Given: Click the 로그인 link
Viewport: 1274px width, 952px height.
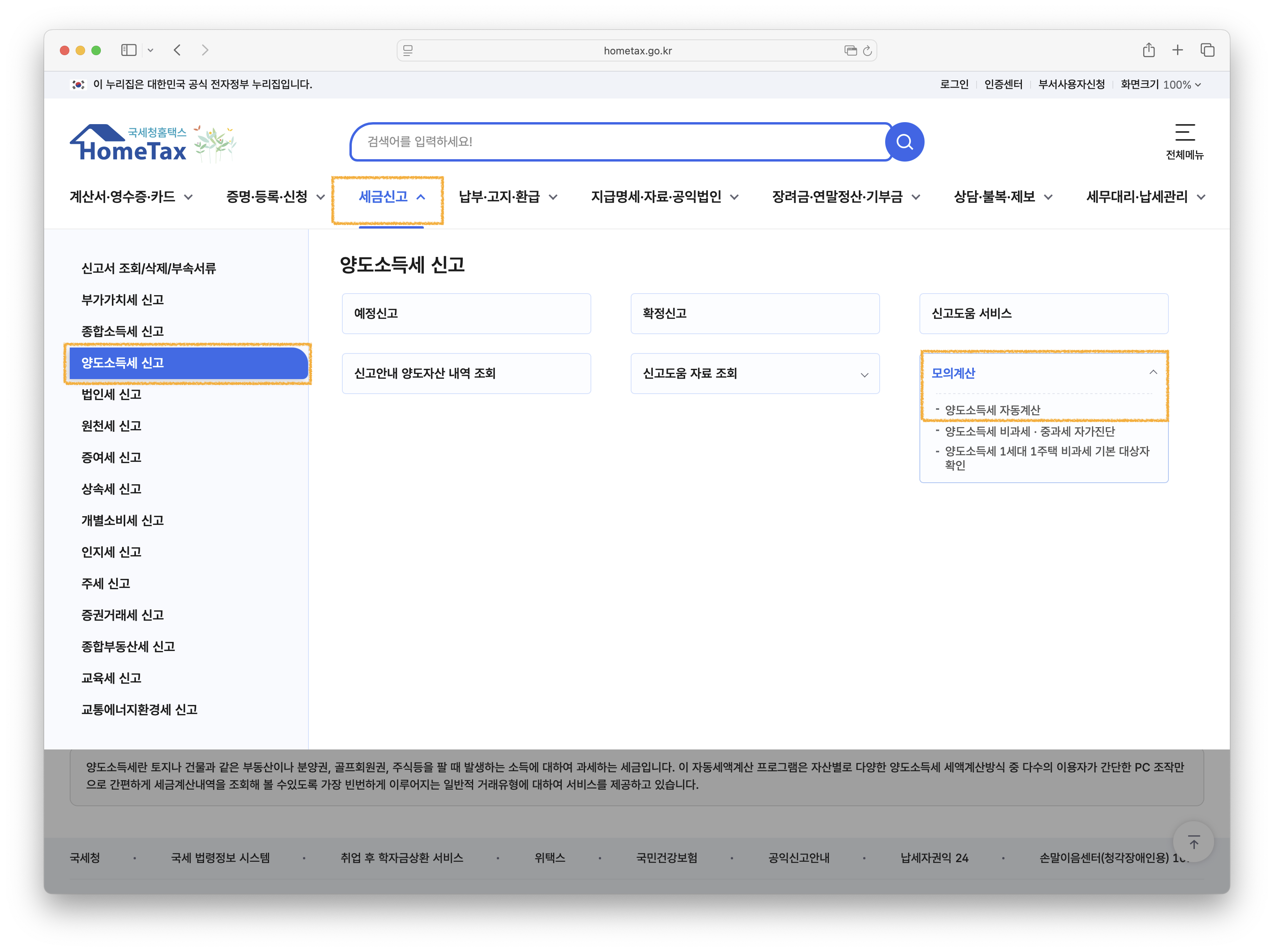Looking at the screenshot, I should coord(954,85).
